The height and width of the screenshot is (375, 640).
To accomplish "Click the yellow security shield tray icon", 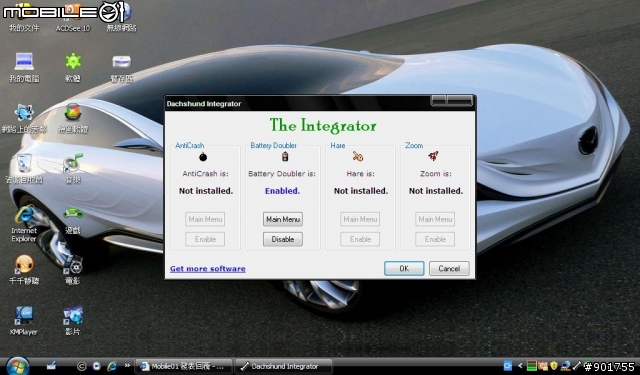I will point(553,366).
